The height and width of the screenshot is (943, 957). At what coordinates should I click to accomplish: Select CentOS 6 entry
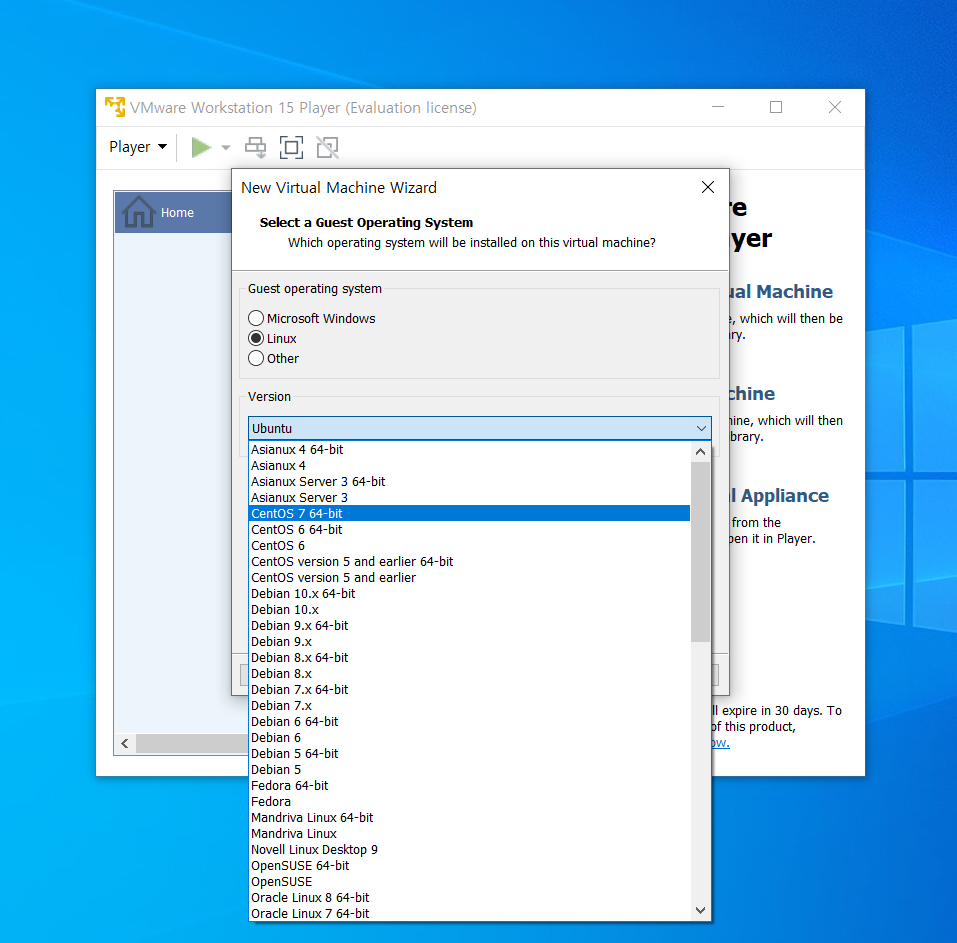tap(470, 546)
